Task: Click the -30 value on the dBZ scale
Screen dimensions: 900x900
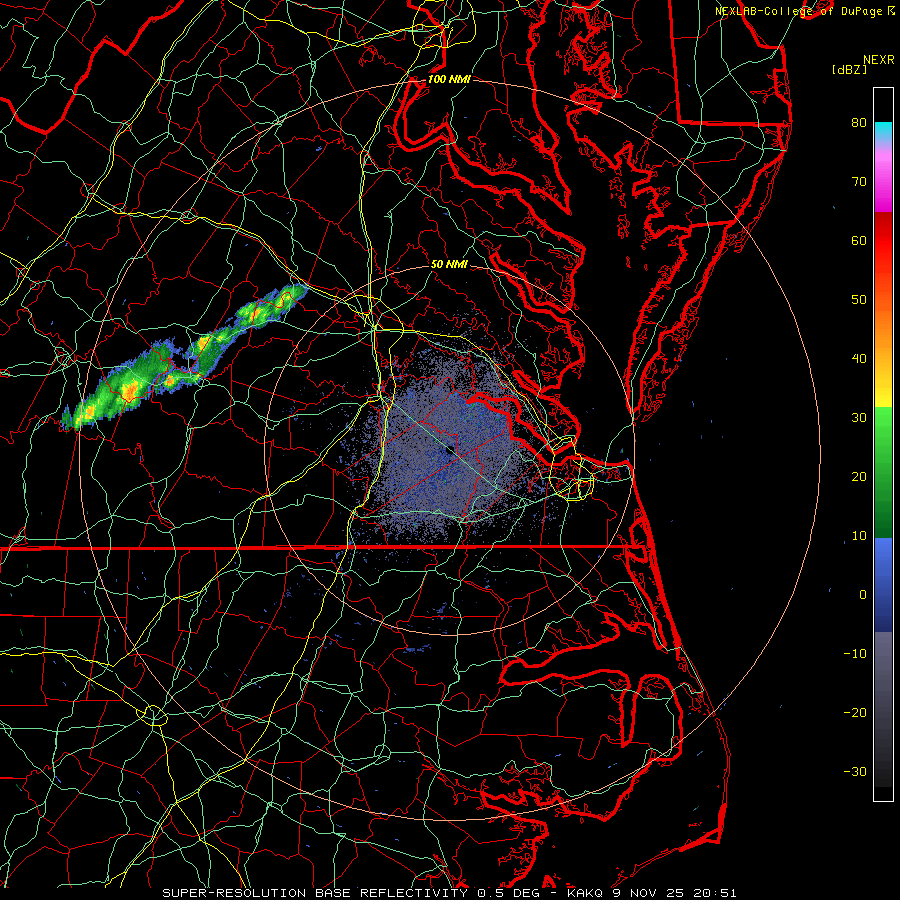Action: tap(855, 771)
